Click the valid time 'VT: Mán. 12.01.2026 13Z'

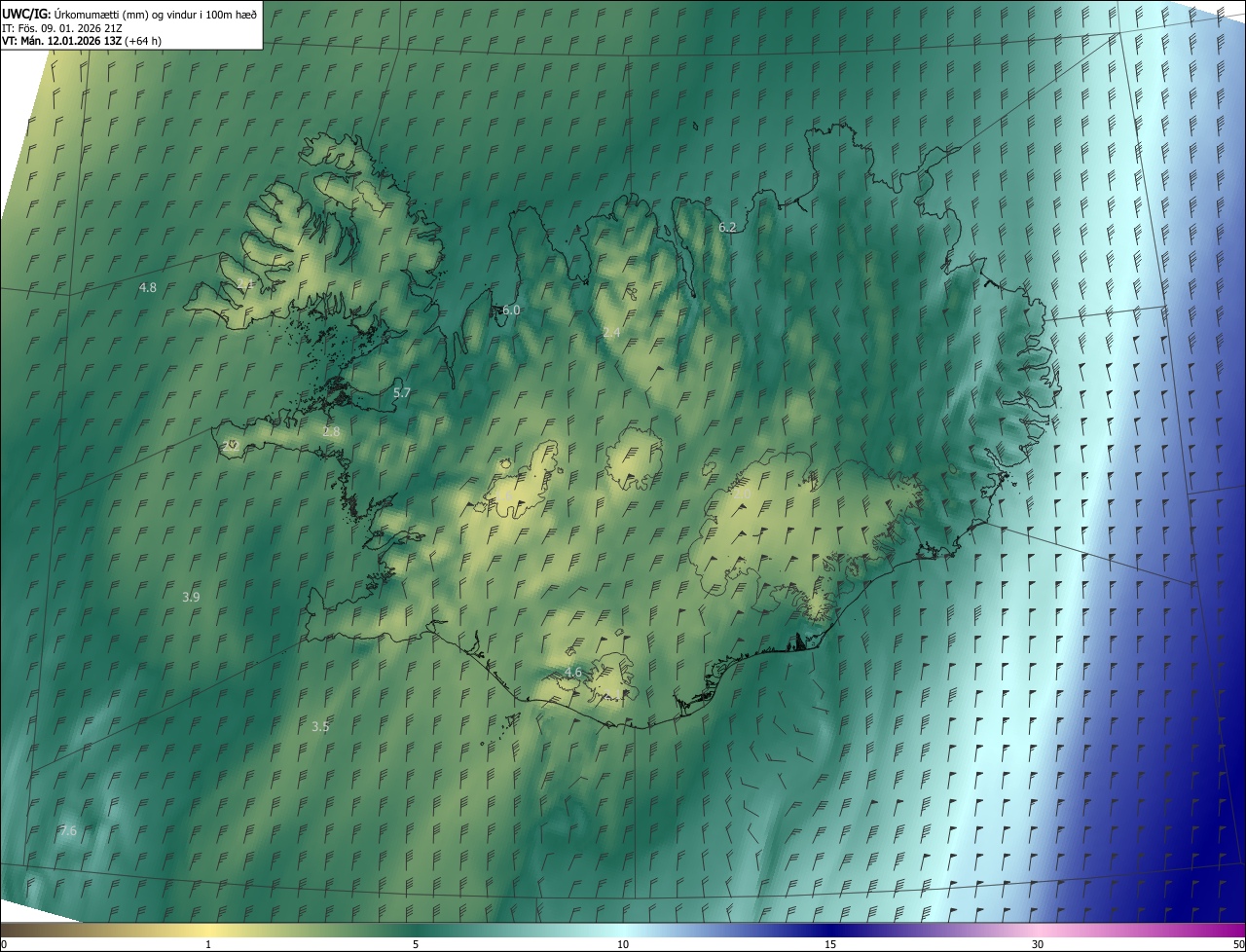(62, 41)
